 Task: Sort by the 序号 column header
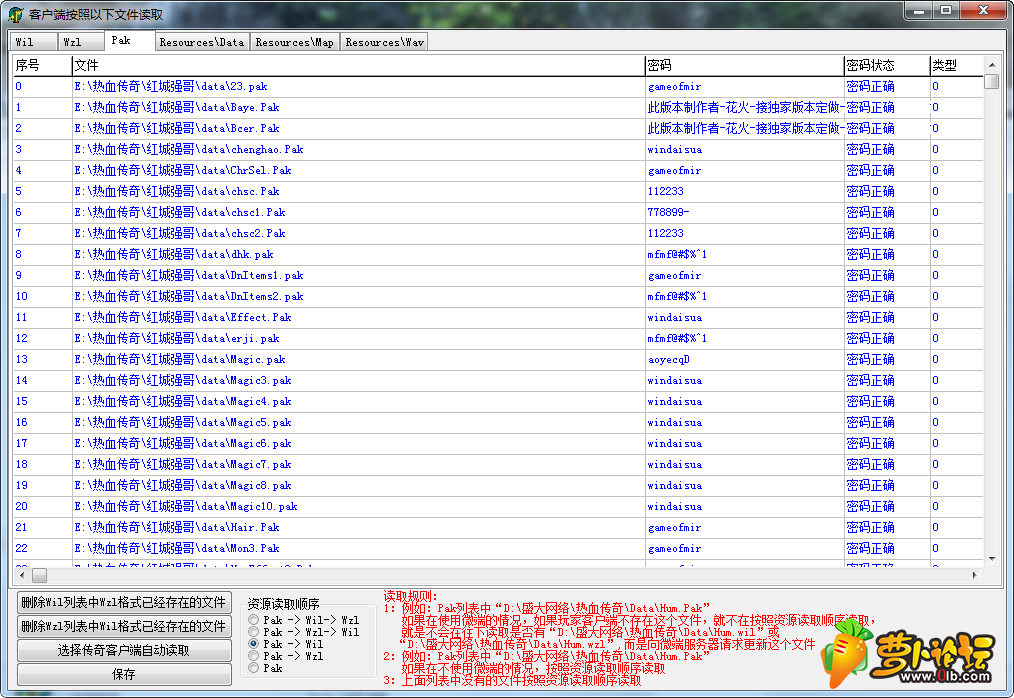coord(42,65)
